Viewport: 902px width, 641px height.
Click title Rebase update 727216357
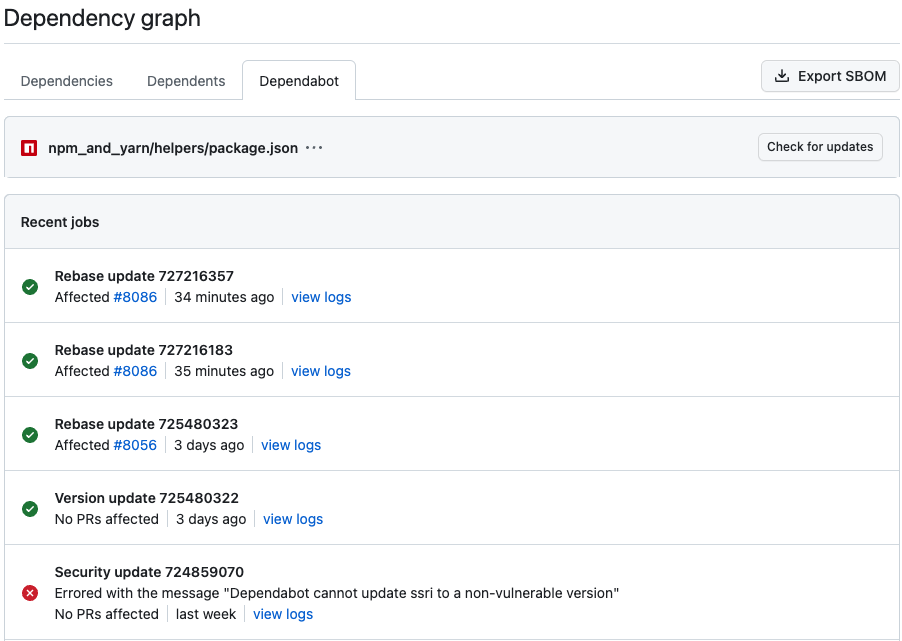(x=144, y=276)
